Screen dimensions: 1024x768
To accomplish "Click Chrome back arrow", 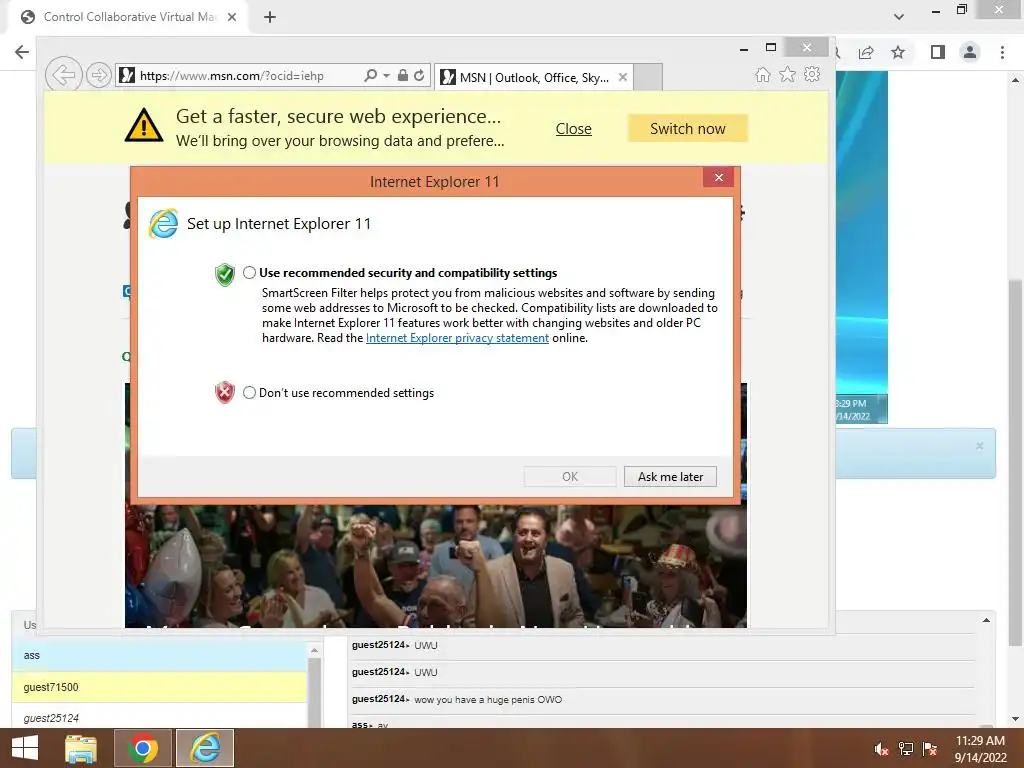I will [x=22, y=52].
